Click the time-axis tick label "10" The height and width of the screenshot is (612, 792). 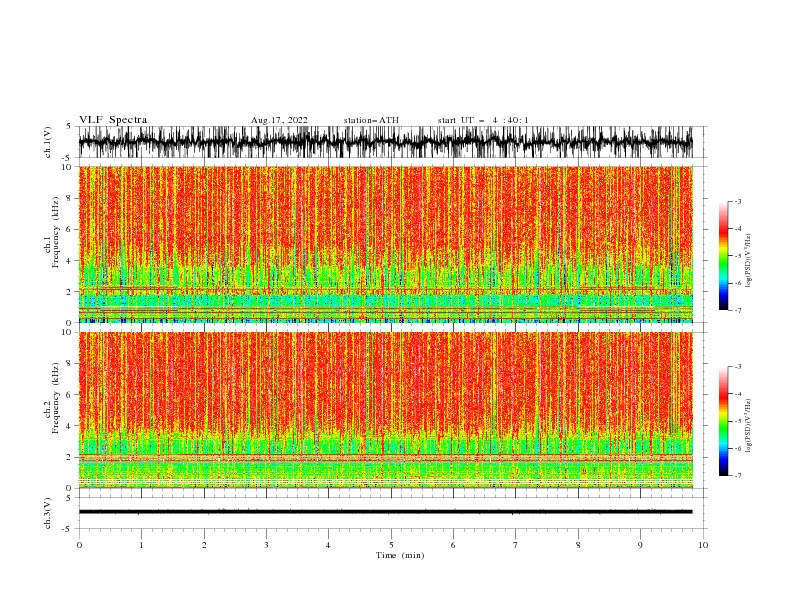703,545
